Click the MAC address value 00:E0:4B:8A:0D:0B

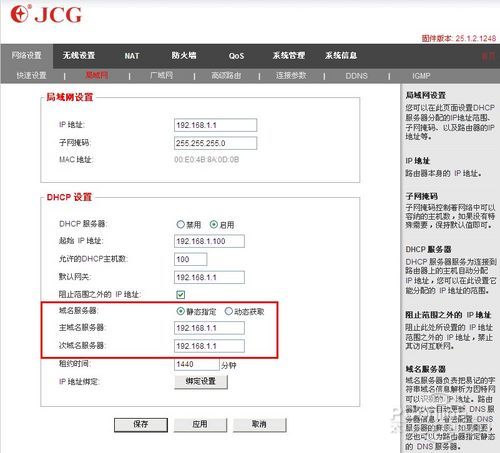[x=207, y=160]
